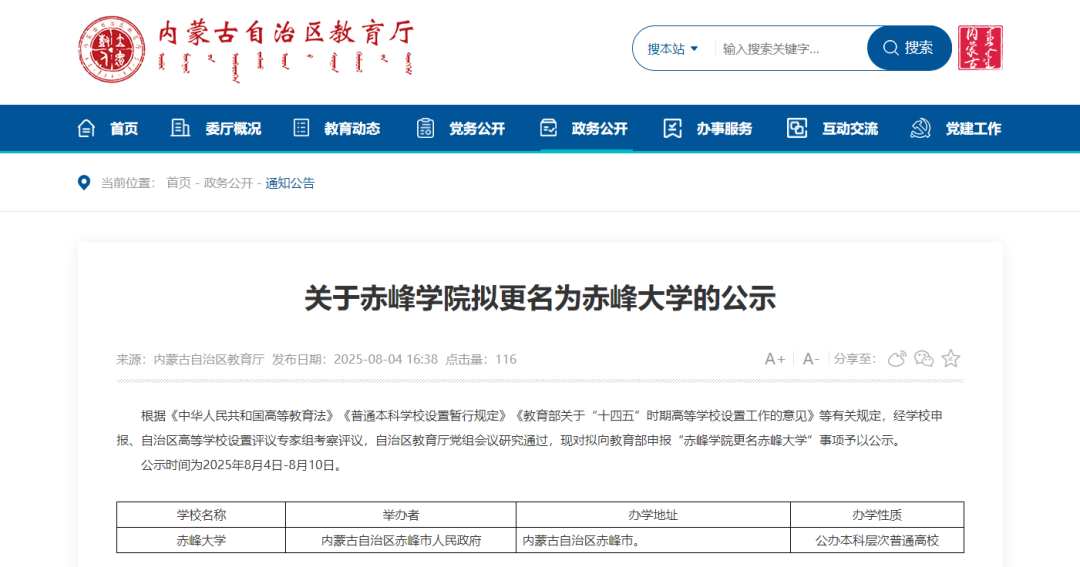Select the 政务公开 navigation item
Image resolution: width=1080 pixels, height=567 pixels.
584,128
